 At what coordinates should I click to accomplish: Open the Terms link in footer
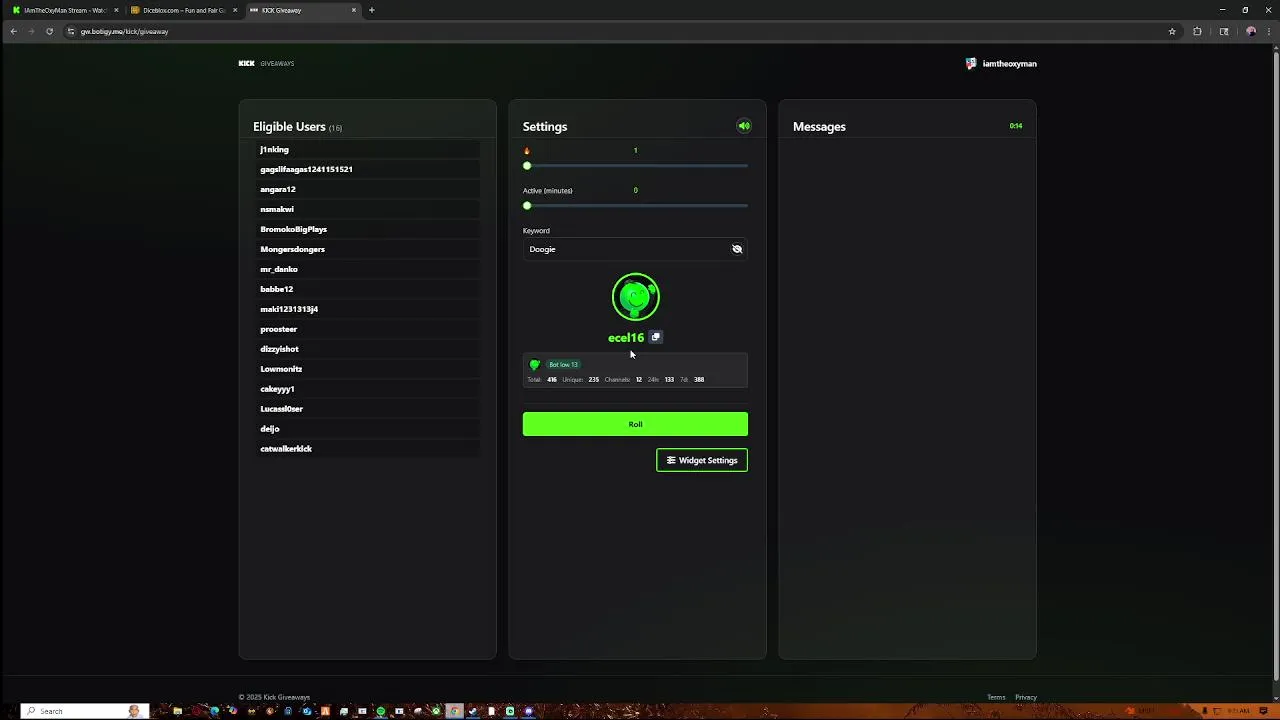click(x=996, y=697)
